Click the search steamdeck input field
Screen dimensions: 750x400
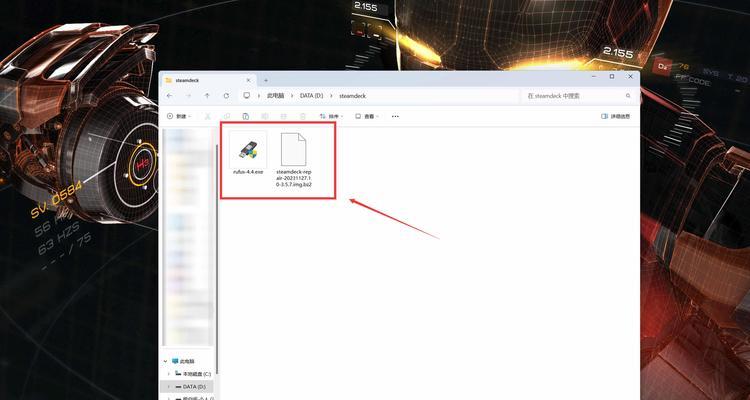[574, 96]
